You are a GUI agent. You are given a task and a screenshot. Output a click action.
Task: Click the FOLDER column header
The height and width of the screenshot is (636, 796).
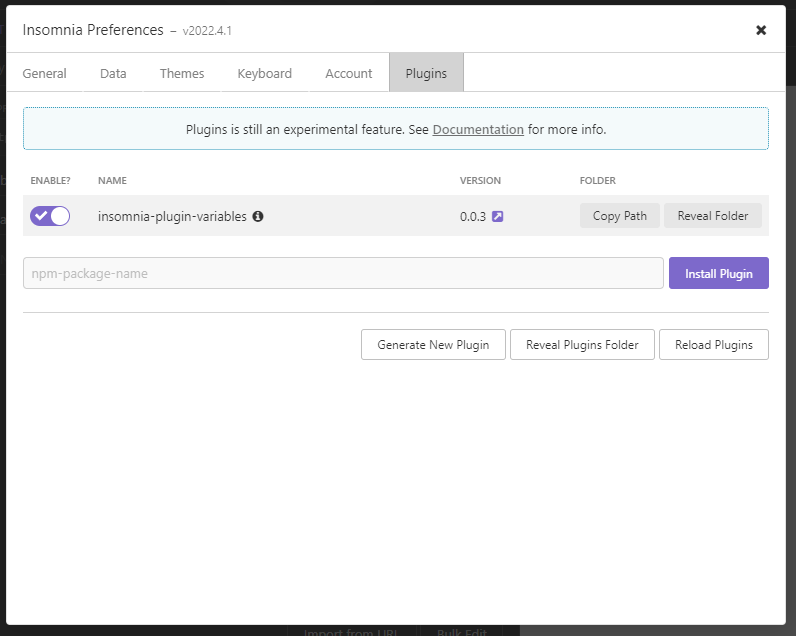(598, 181)
